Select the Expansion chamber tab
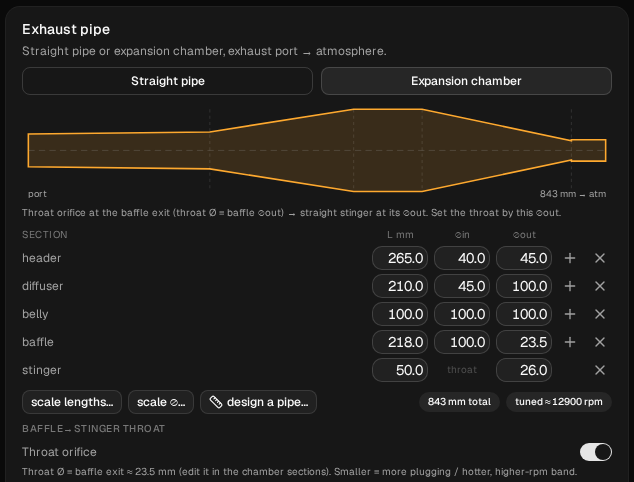The width and height of the screenshot is (634, 482). coord(466,81)
